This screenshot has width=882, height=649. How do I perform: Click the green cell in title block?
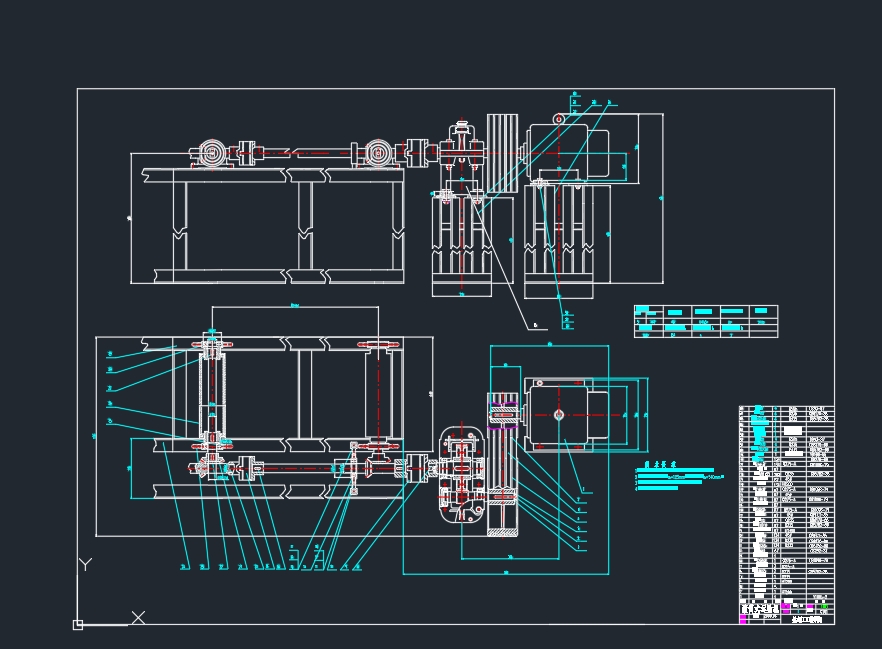[824, 607]
